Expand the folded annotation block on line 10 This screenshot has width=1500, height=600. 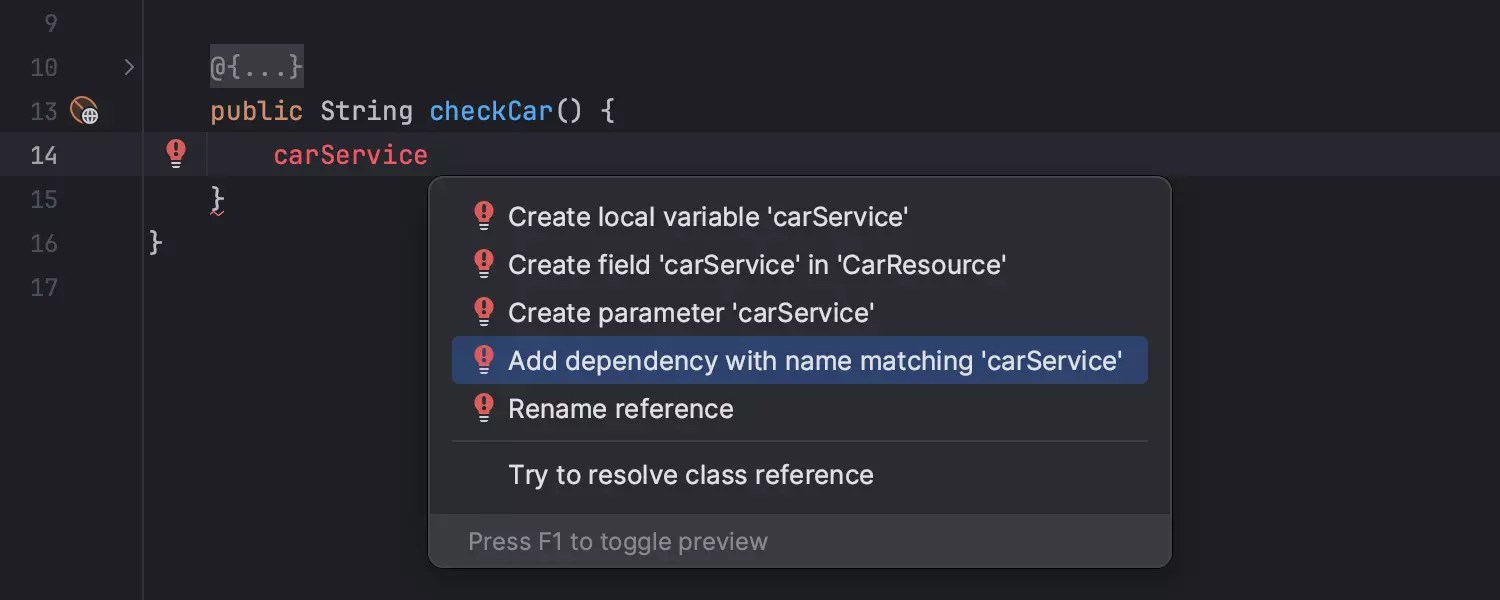[x=256, y=66]
